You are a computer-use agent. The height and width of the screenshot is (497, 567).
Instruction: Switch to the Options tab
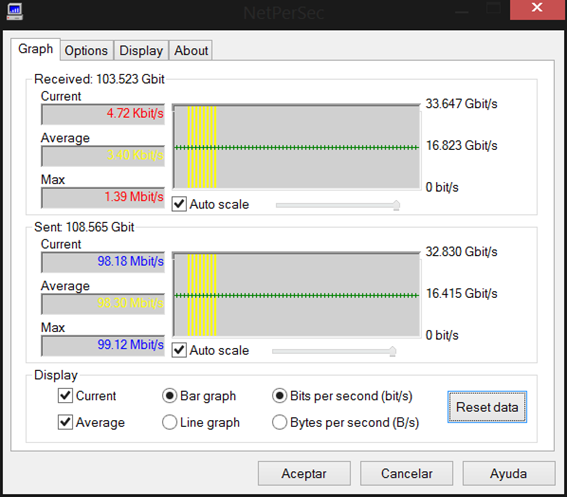(86, 51)
